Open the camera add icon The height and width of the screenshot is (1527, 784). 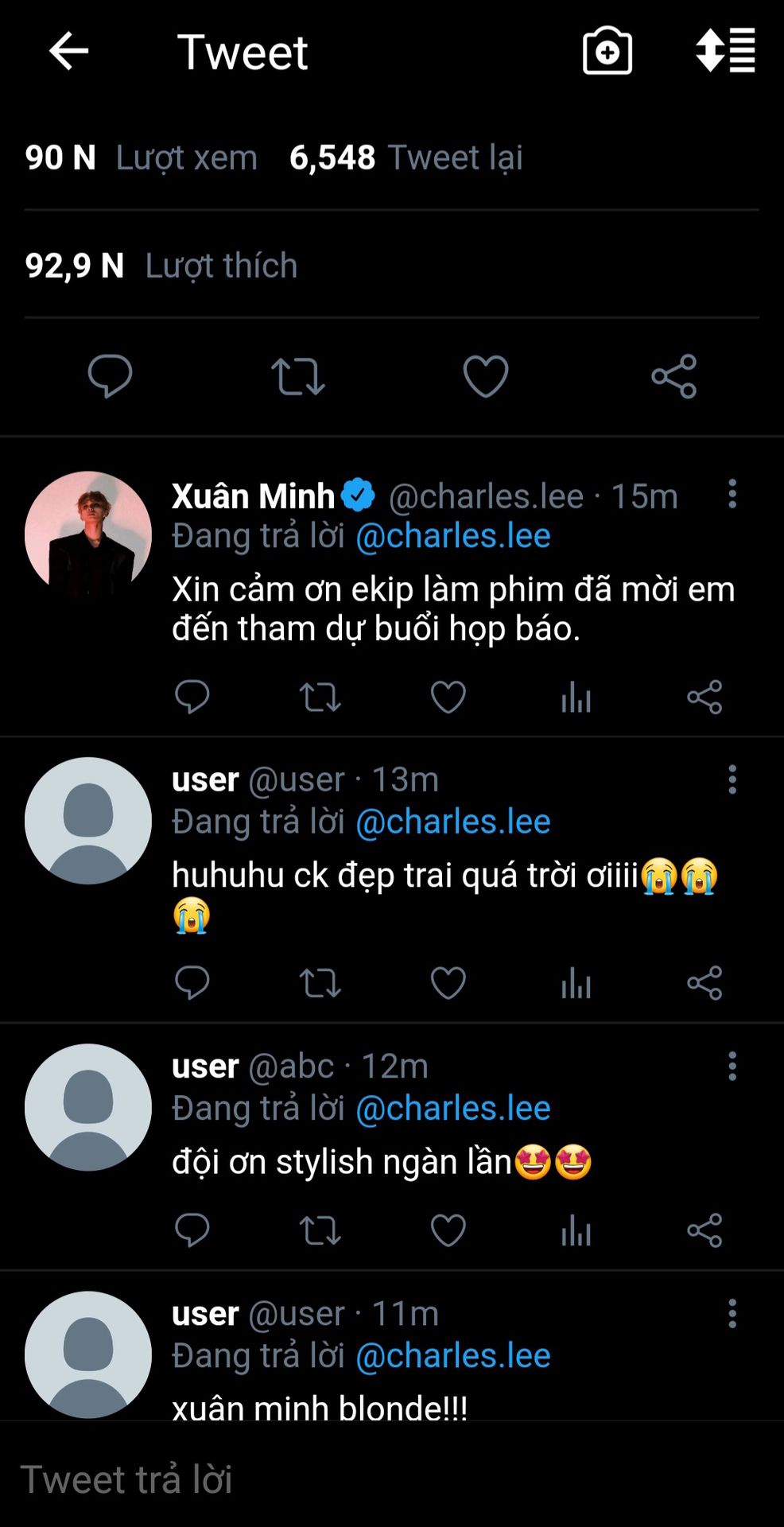(607, 52)
